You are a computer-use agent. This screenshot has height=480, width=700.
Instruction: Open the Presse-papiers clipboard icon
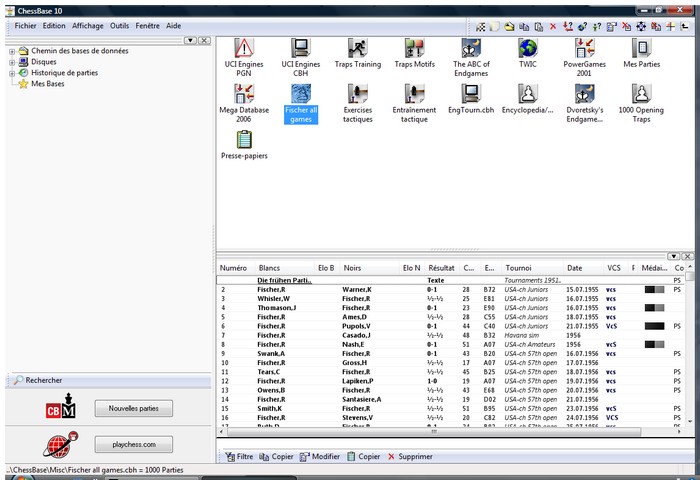pyautogui.click(x=244, y=145)
